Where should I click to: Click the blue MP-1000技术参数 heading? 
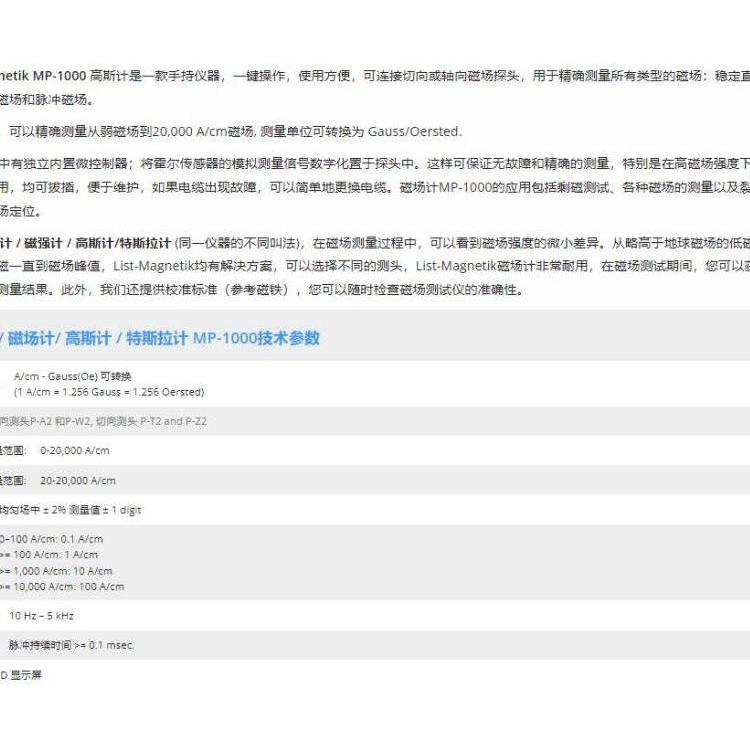160,338
